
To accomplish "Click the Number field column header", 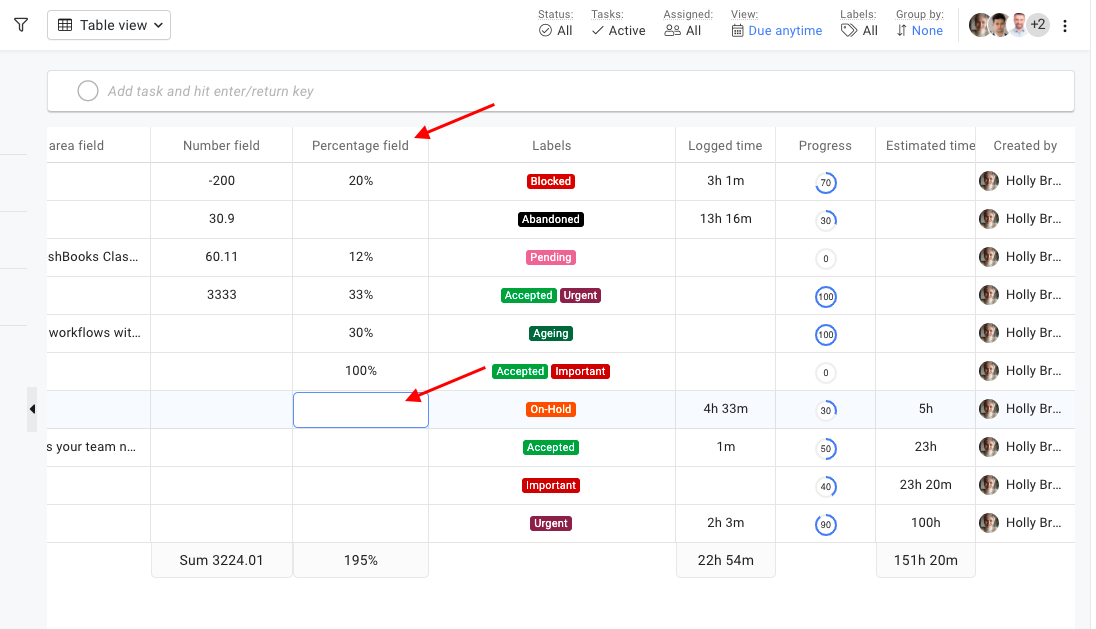I will pyautogui.click(x=221, y=145).
